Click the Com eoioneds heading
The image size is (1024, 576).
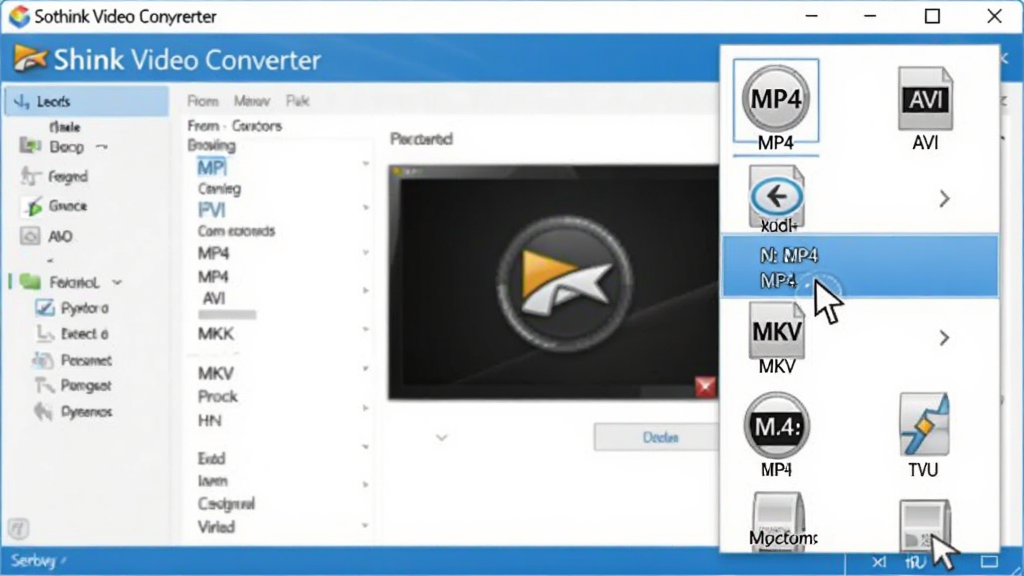236,231
